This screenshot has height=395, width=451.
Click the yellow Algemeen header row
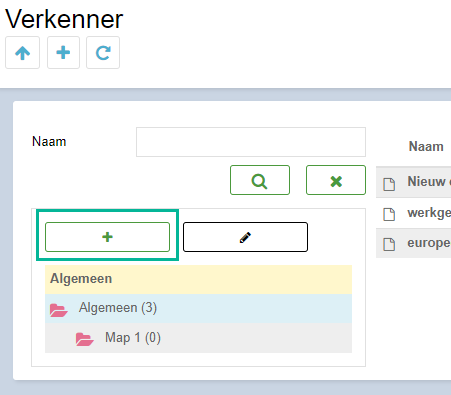[198, 279]
